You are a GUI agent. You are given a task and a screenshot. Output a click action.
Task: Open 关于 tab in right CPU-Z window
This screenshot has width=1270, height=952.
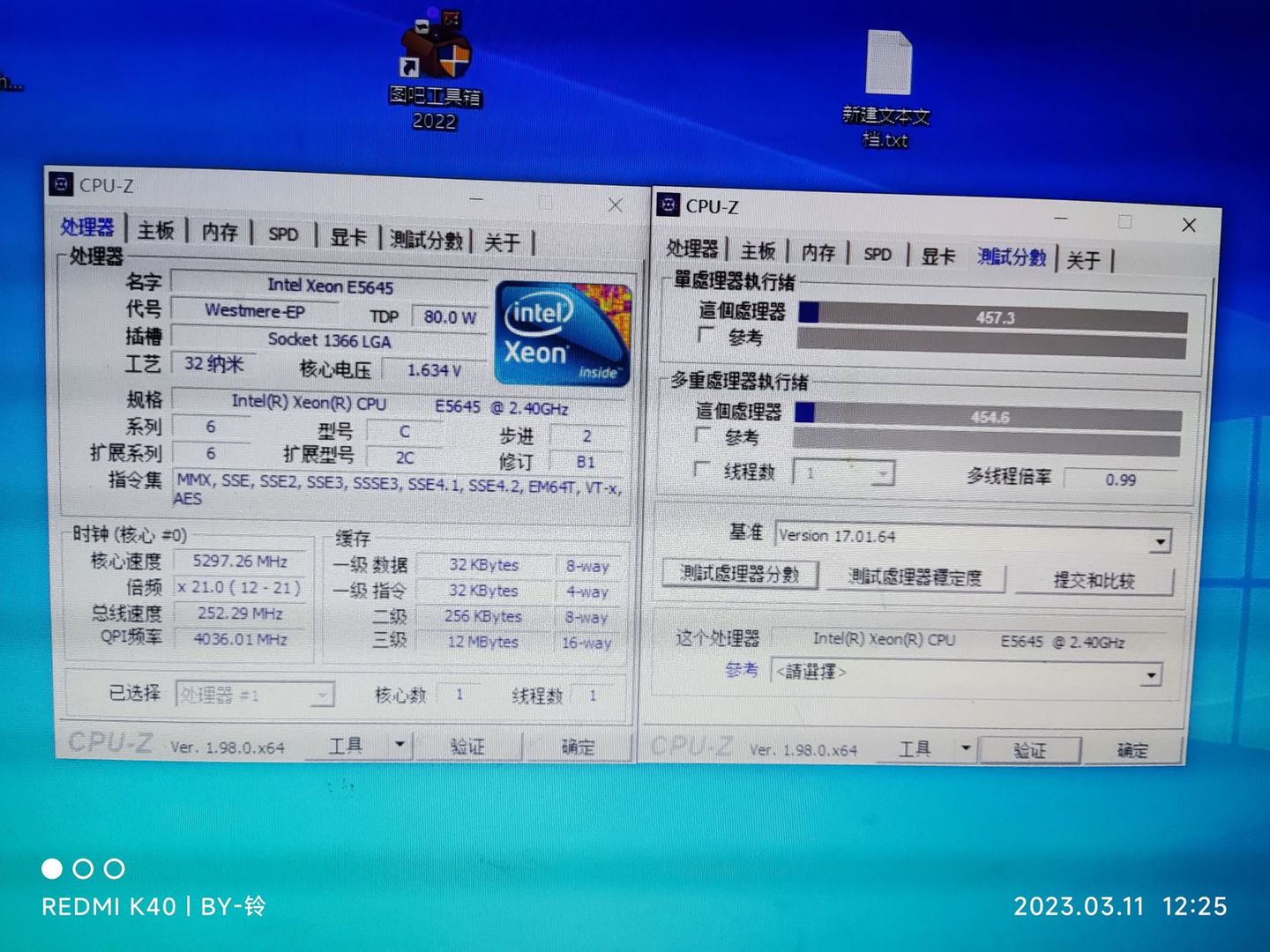pos(1084,260)
